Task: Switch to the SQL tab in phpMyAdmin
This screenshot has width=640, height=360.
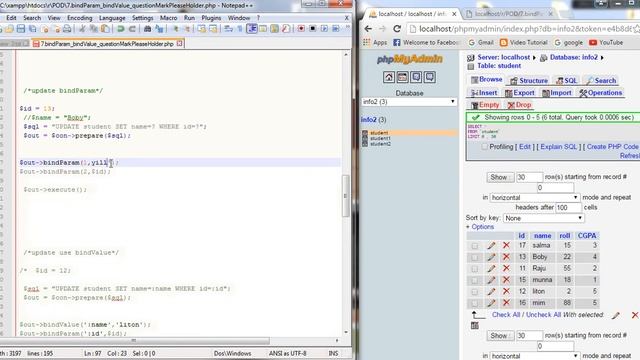Action: tap(567, 80)
